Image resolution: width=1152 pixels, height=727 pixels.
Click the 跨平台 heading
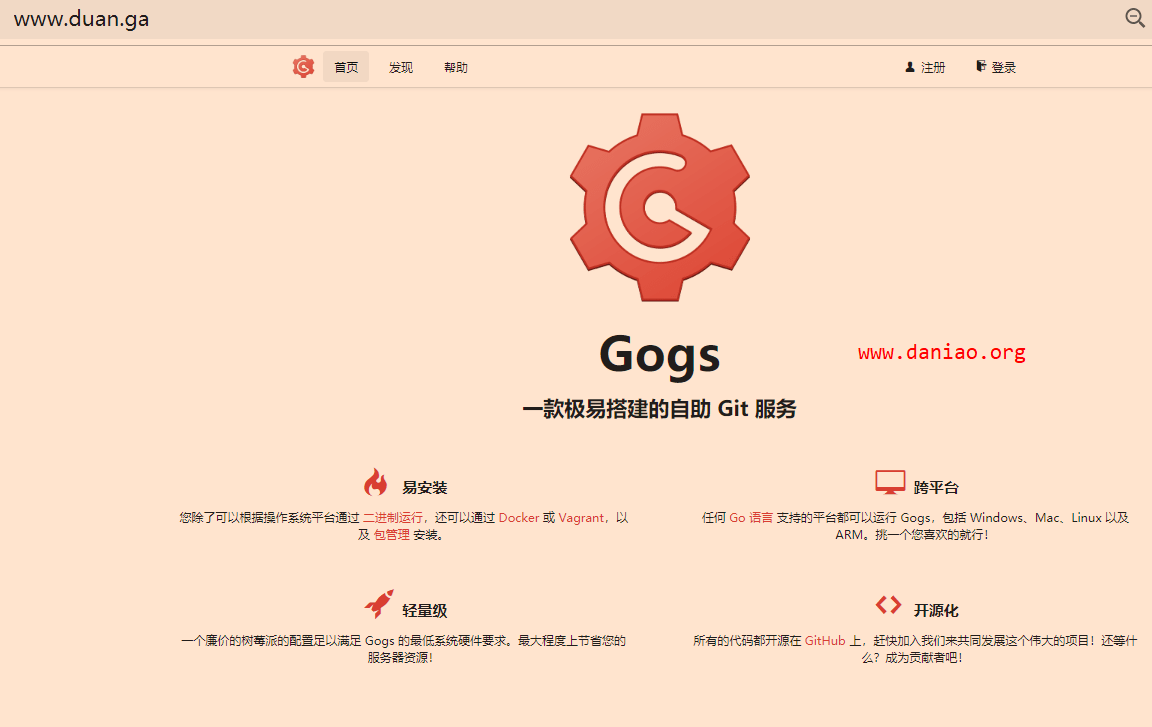click(x=936, y=488)
